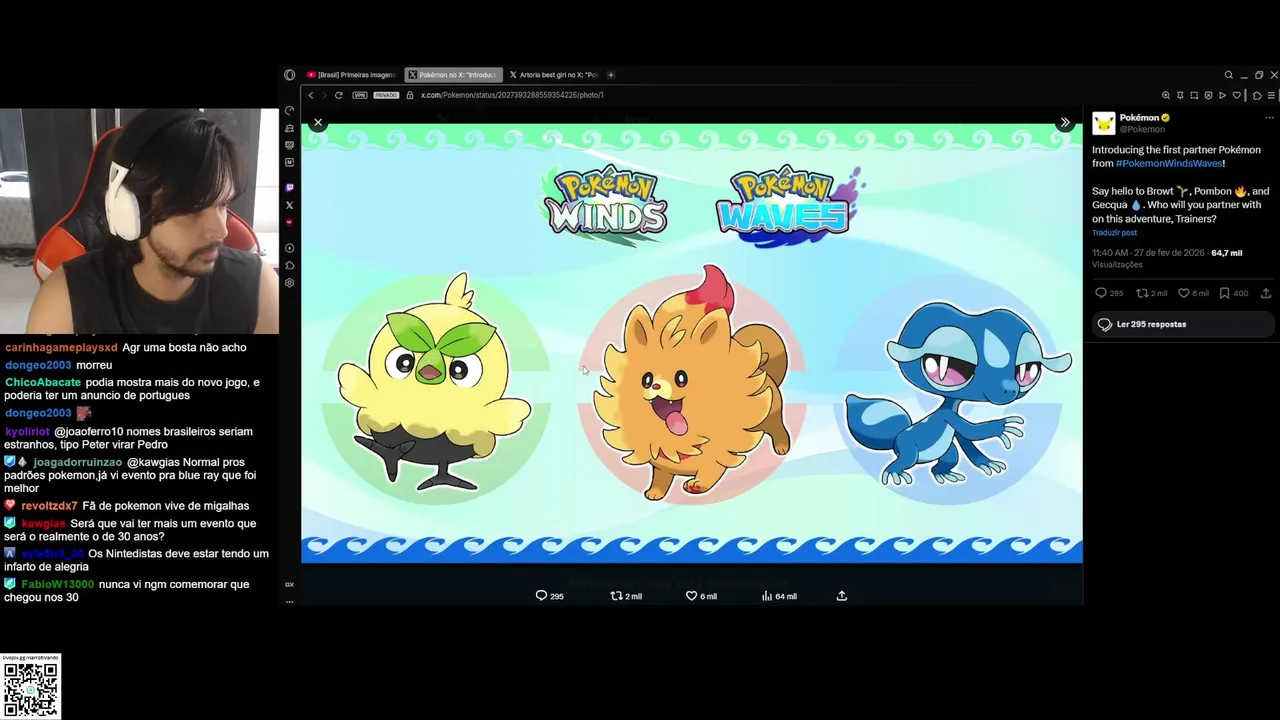Like the post using the heart below the photo
Image resolution: width=1280 pixels, height=720 pixels.
pyautogui.click(x=691, y=595)
